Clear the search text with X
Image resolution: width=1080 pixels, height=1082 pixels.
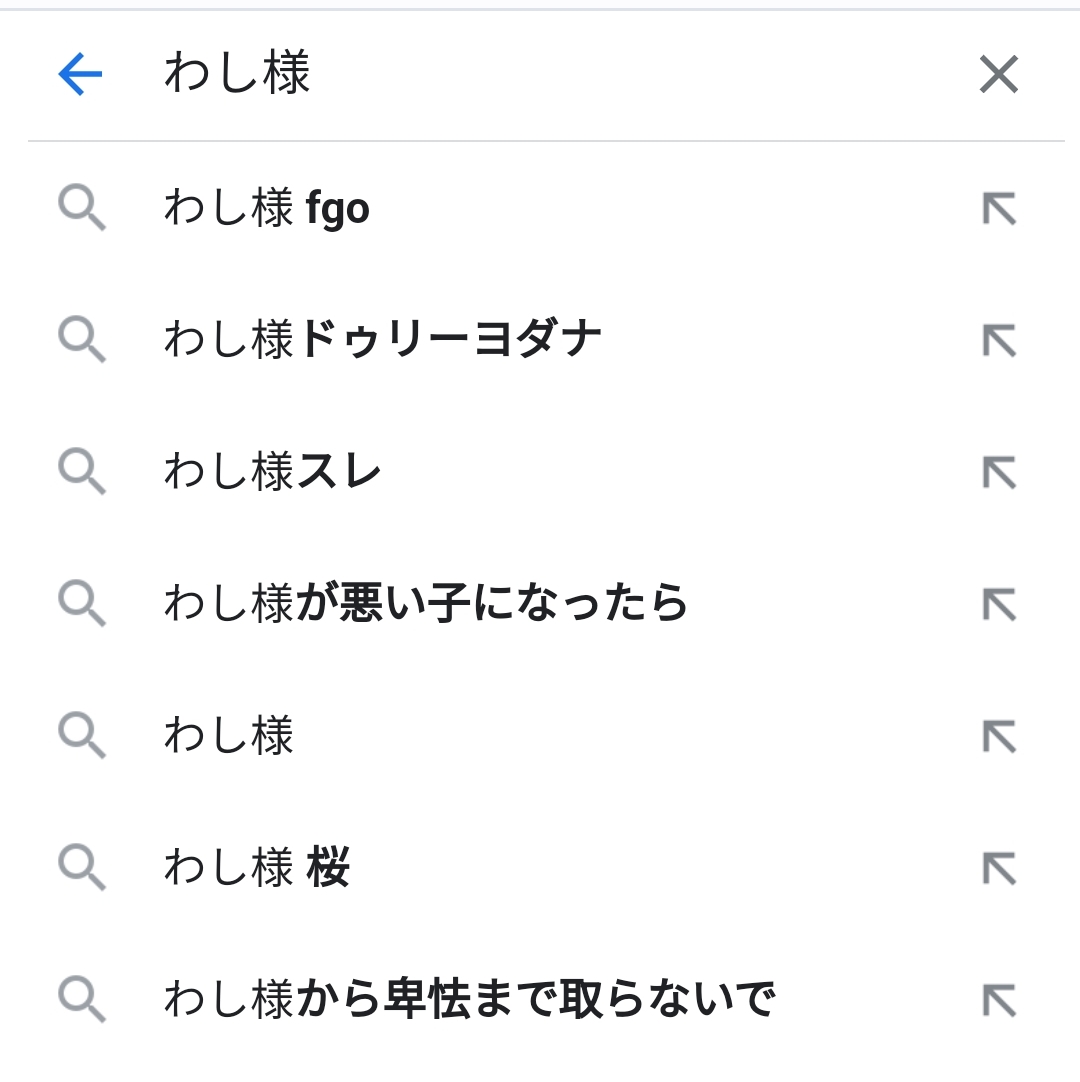point(998,74)
